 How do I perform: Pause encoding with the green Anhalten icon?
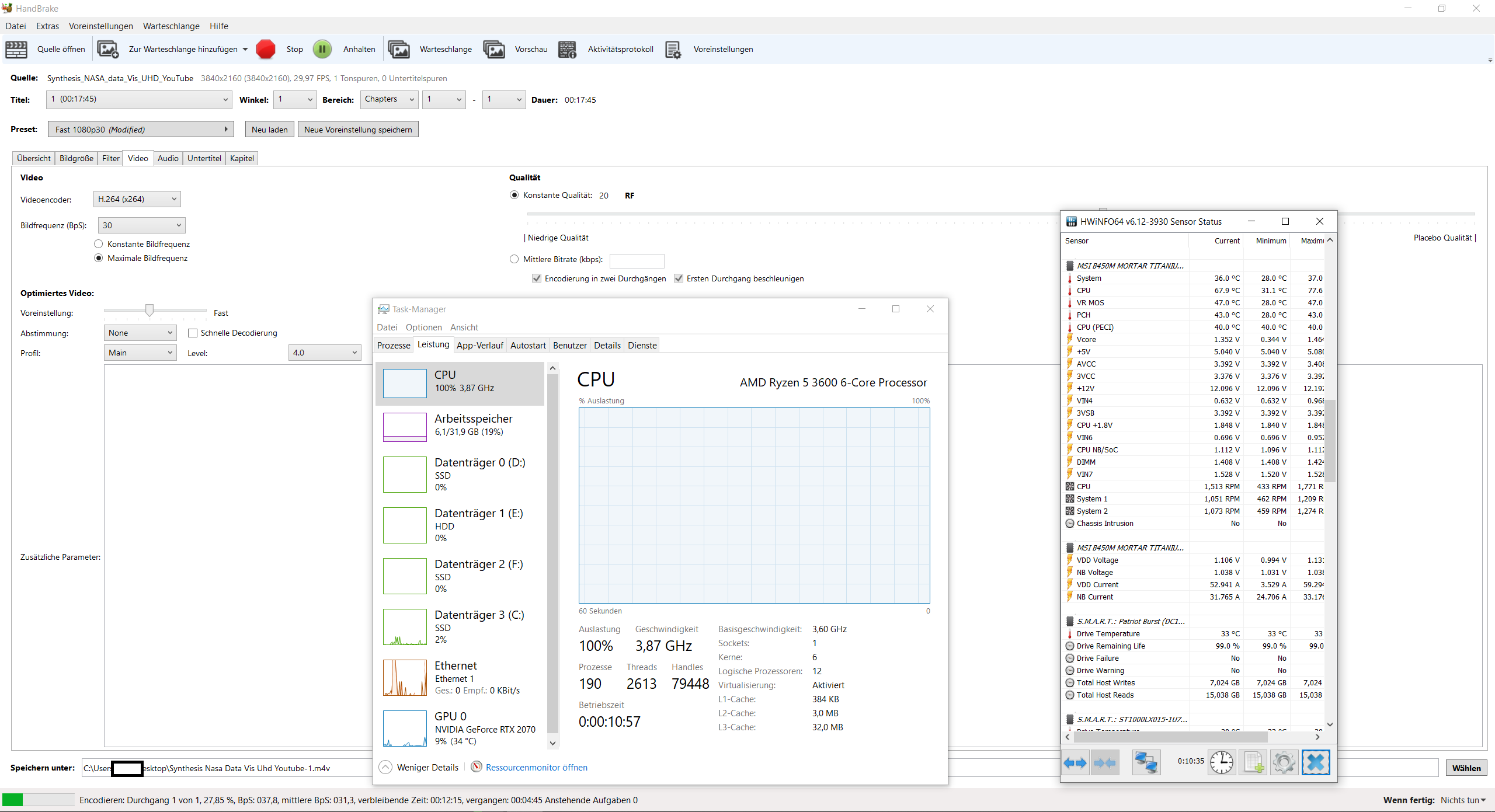click(x=322, y=49)
